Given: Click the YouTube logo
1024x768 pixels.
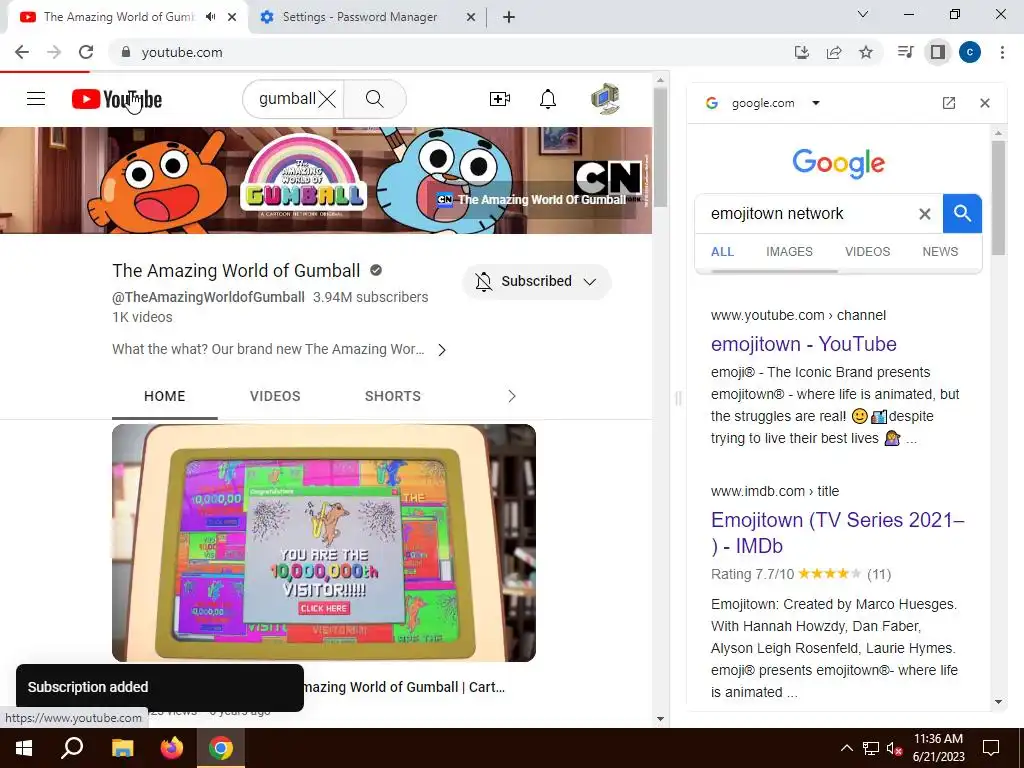Looking at the screenshot, I should point(117,99).
